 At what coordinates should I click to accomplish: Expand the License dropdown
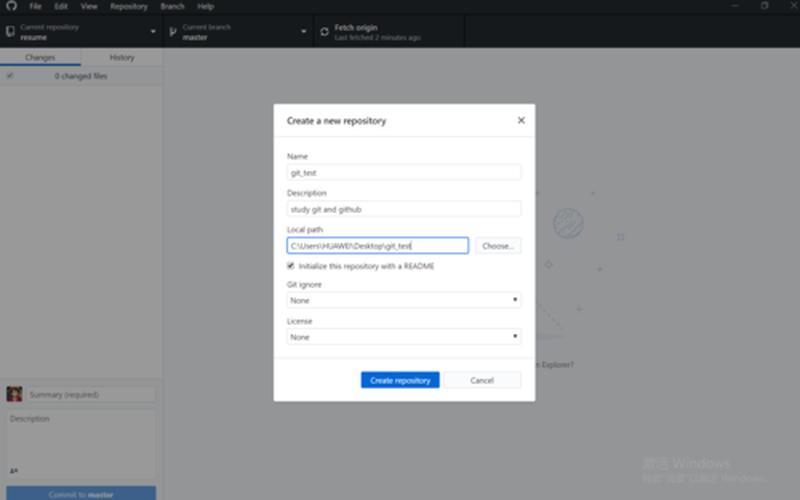404,337
